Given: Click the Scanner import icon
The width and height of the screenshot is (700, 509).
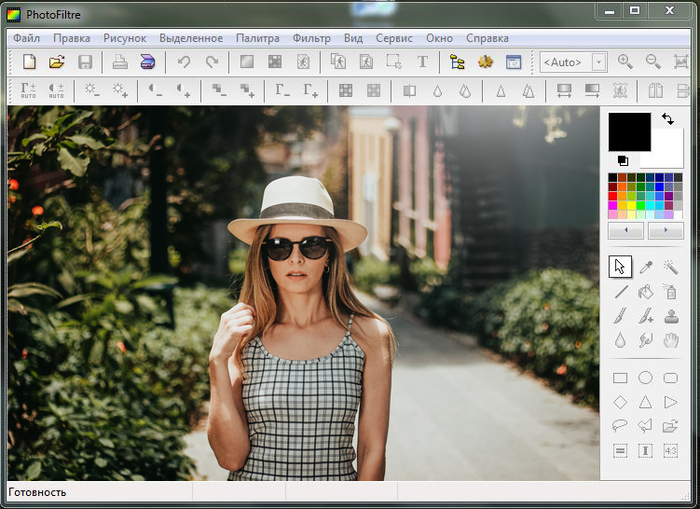Looking at the screenshot, I should click(x=147, y=62).
